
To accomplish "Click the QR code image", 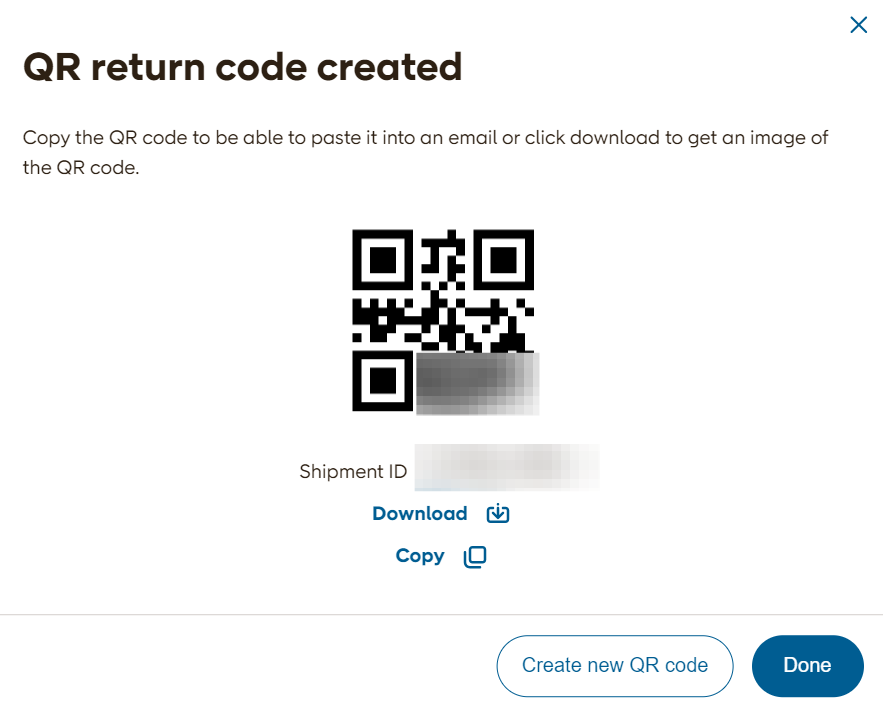I will tap(442, 322).
